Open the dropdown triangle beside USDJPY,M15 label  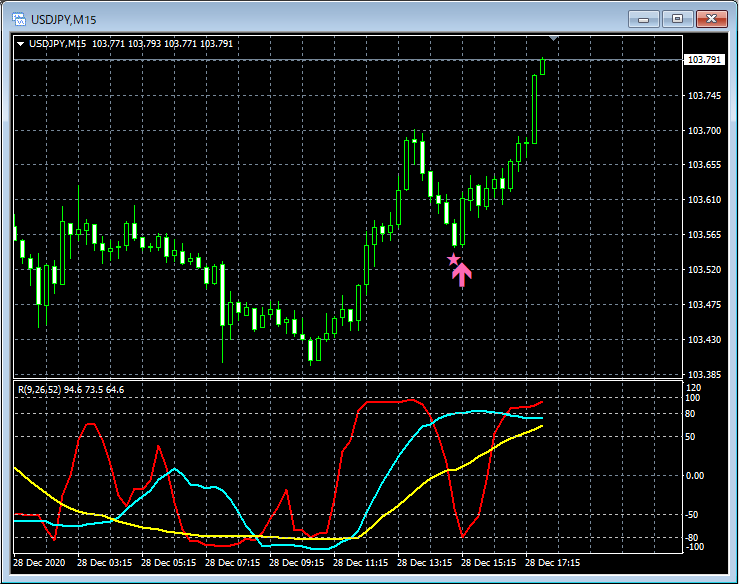tap(21, 43)
